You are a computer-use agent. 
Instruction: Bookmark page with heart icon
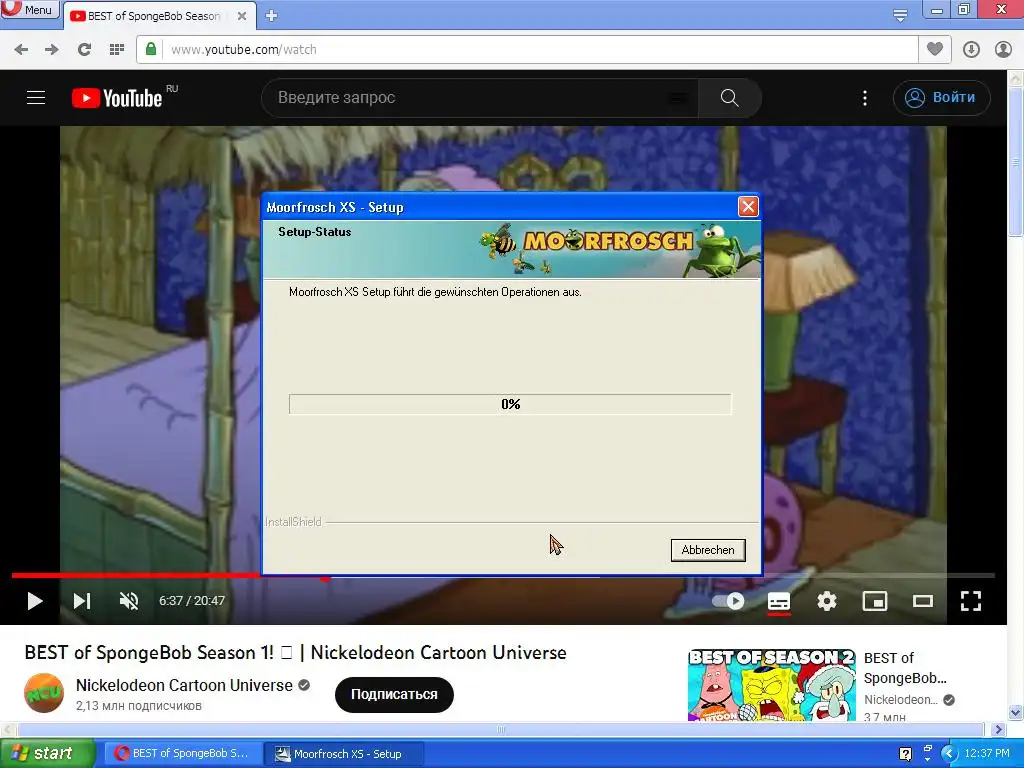click(x=935, y=49)
